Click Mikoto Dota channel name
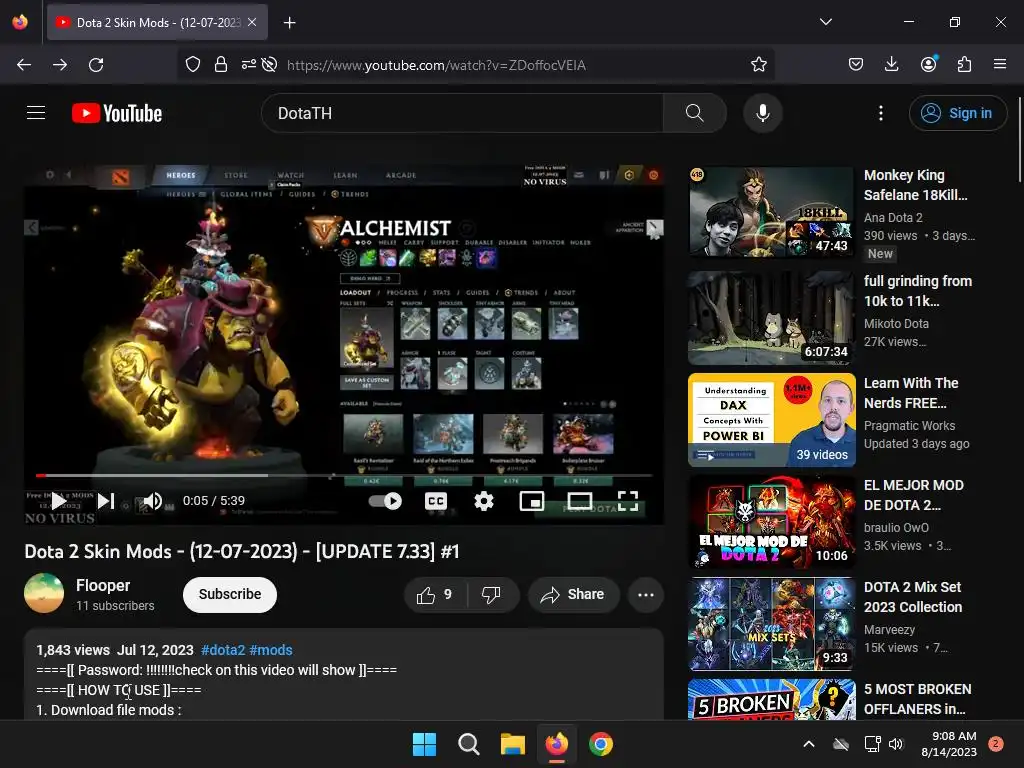 click(x=896, y=323)
